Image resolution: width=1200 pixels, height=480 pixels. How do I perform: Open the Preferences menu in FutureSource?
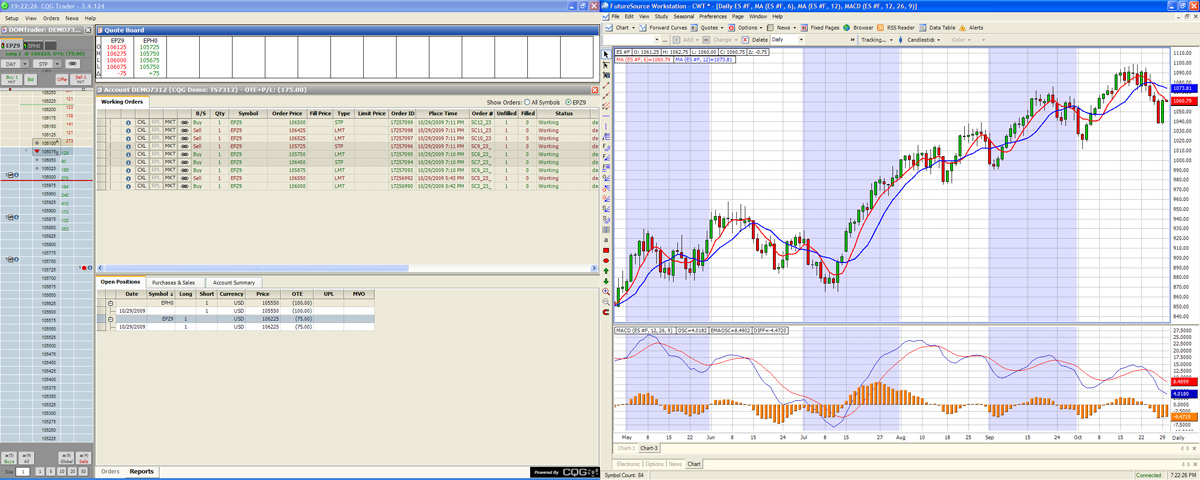713,17
